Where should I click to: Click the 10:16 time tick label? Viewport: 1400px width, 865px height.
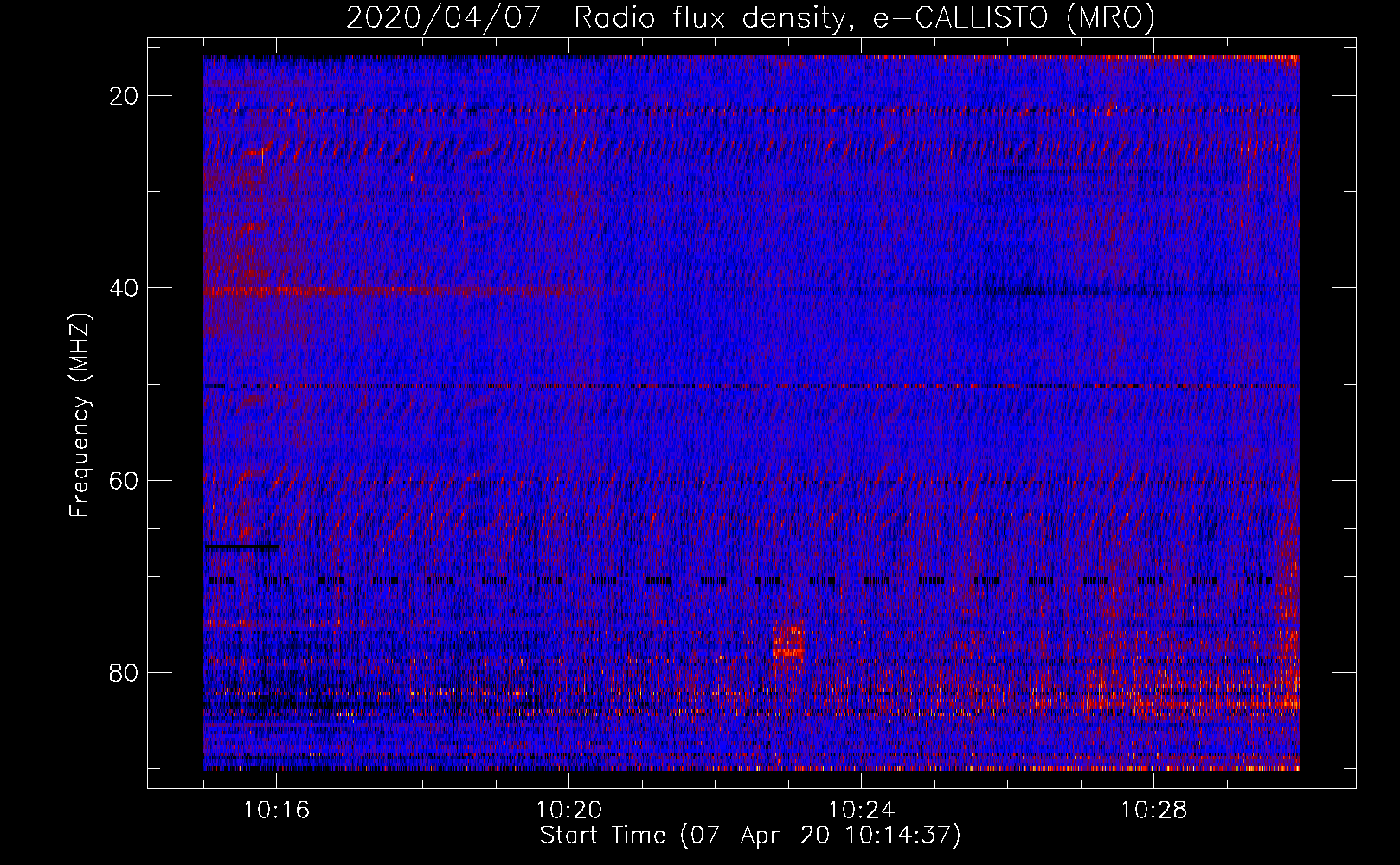(276, 810)
